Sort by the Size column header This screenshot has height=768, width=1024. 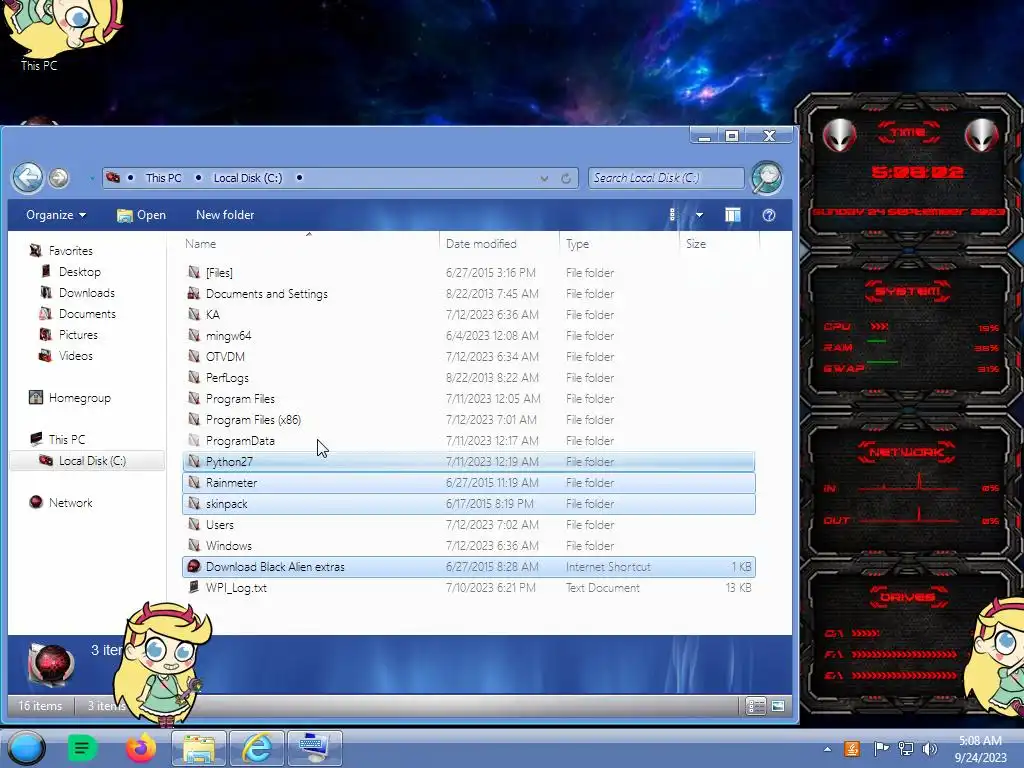(696, 244)
